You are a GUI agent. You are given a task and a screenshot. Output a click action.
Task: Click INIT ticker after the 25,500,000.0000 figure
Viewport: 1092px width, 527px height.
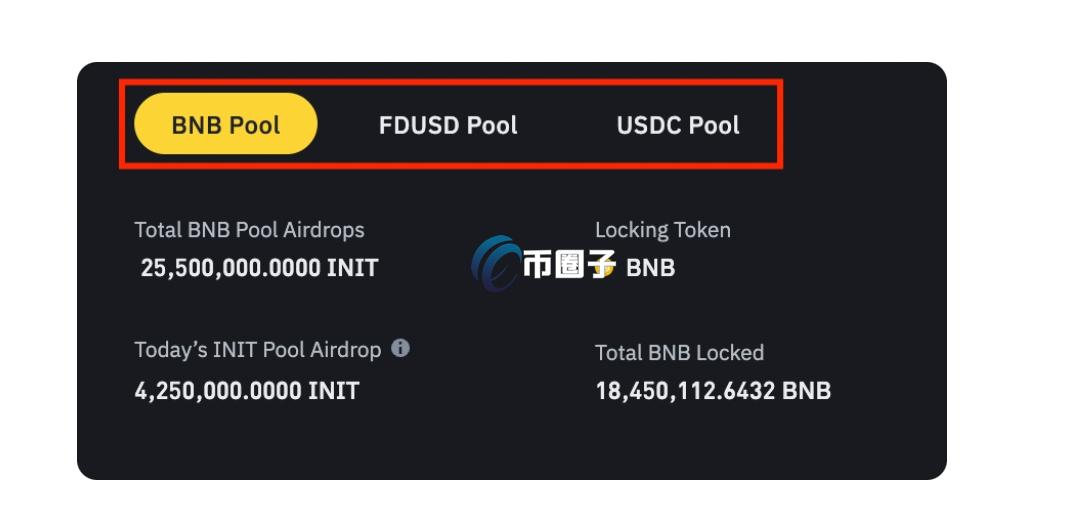353,268
